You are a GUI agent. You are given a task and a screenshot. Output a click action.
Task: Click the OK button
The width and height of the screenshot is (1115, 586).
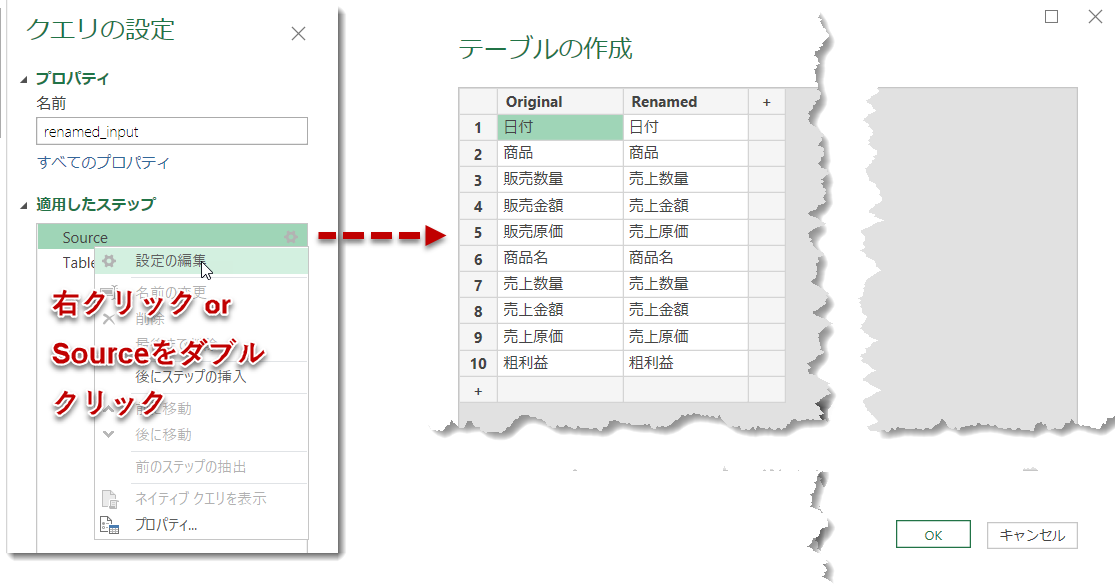(932, 535)
